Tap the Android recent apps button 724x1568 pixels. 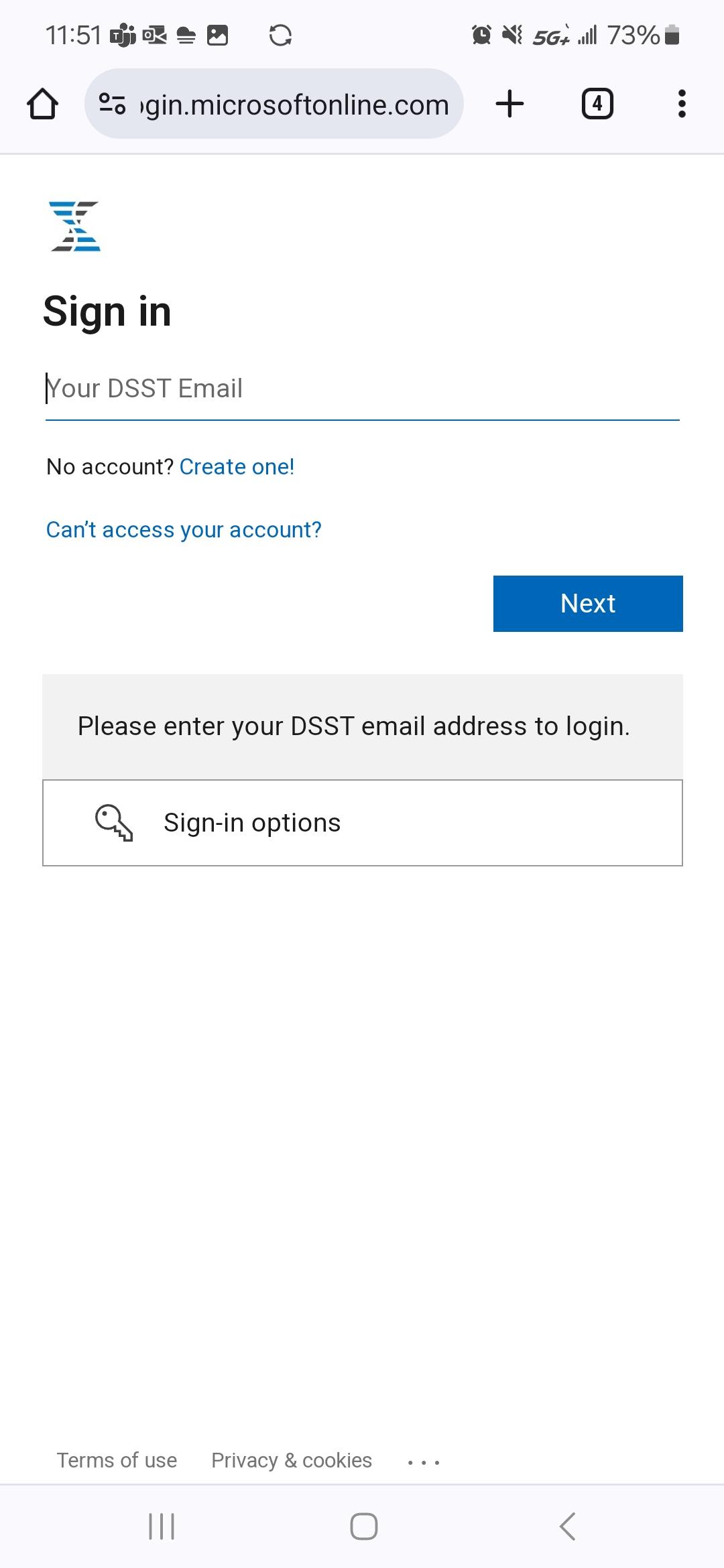[x=162, y=1526]
